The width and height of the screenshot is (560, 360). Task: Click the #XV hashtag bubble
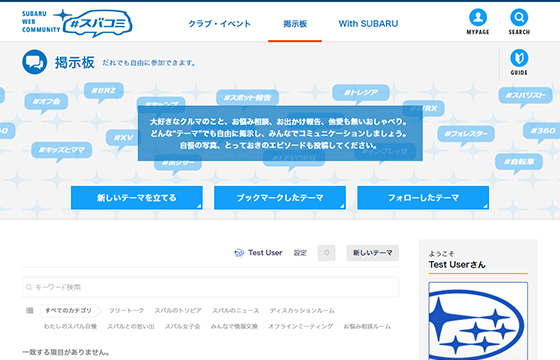coord(122,138)
